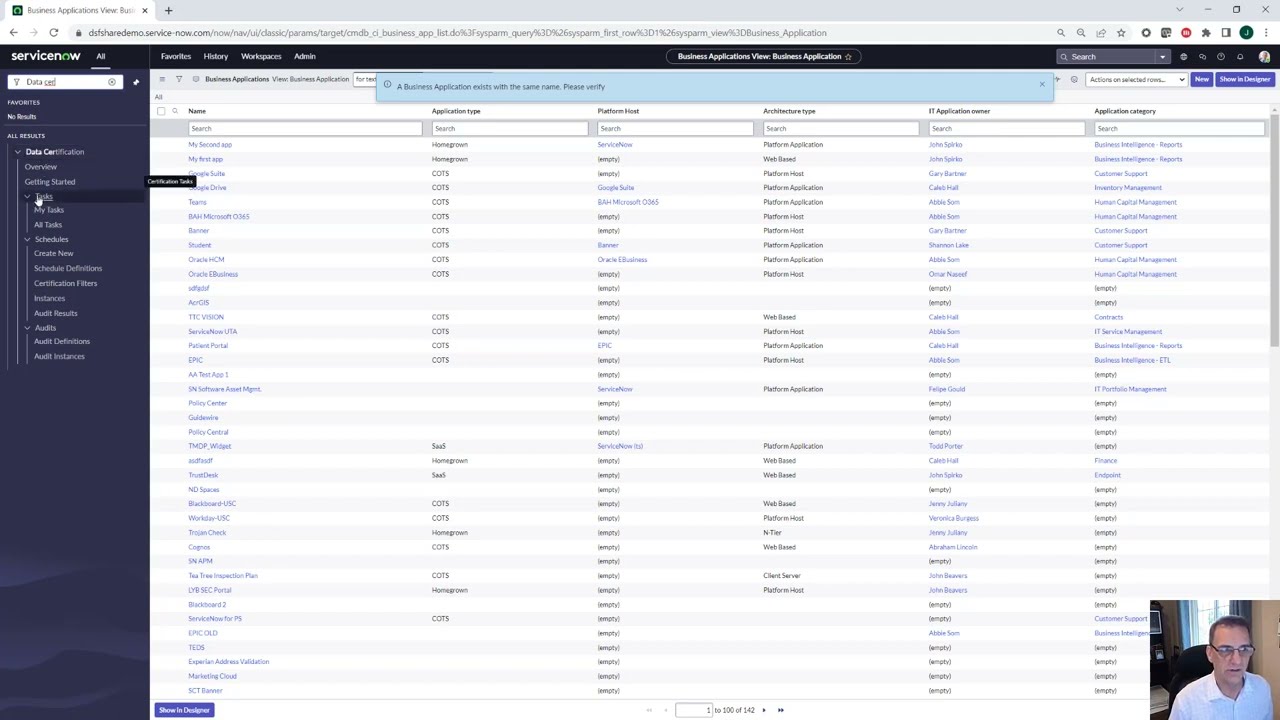The height and width of the screenshot is (720, 1280).
Task: Open the help question mark icon
Action: 1221,56
